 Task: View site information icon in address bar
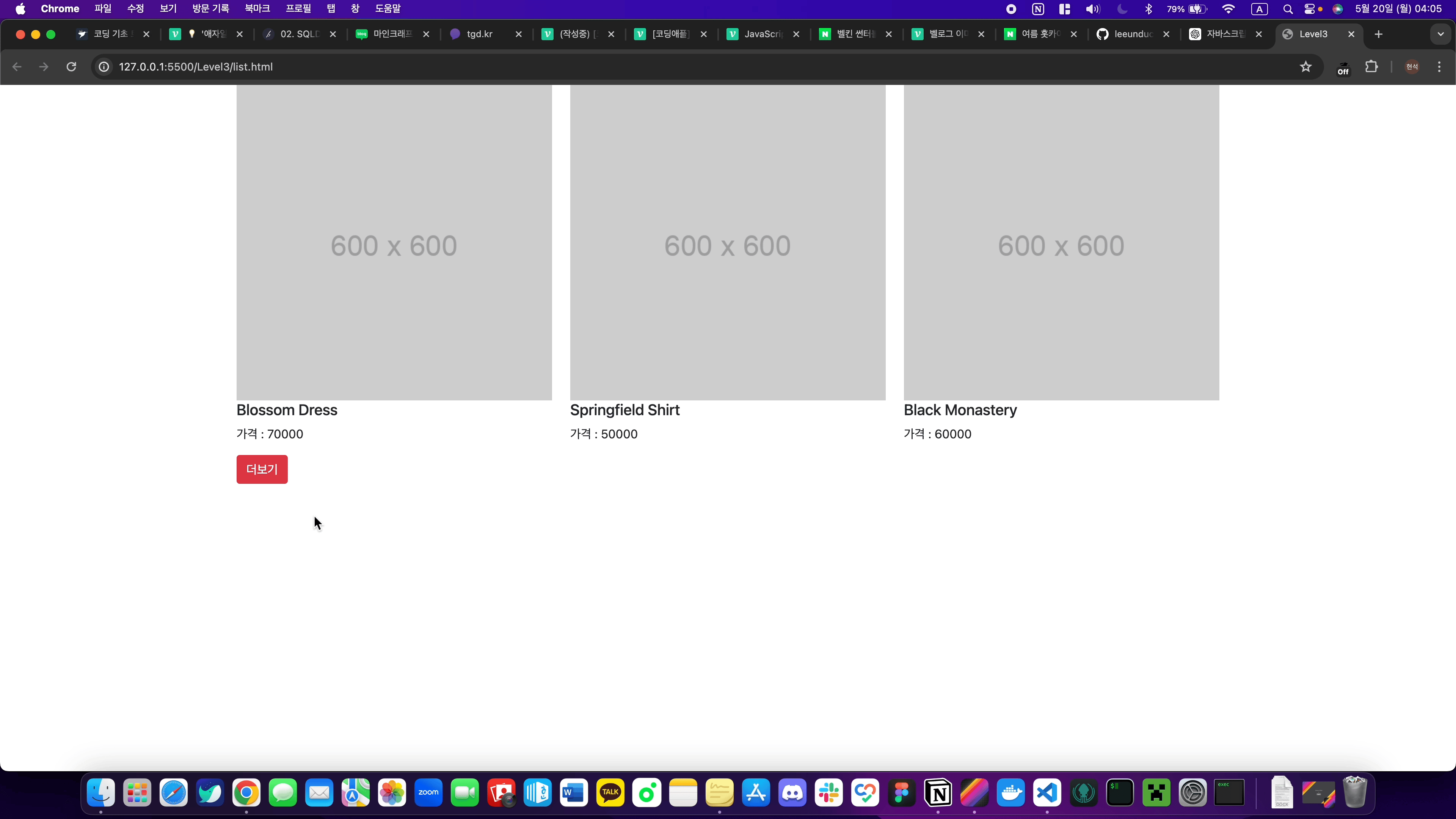104,67
